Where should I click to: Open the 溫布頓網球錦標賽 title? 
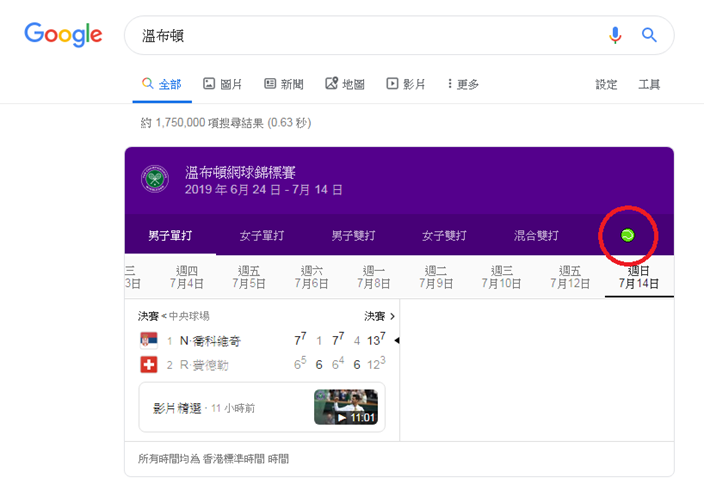[240, 172]
